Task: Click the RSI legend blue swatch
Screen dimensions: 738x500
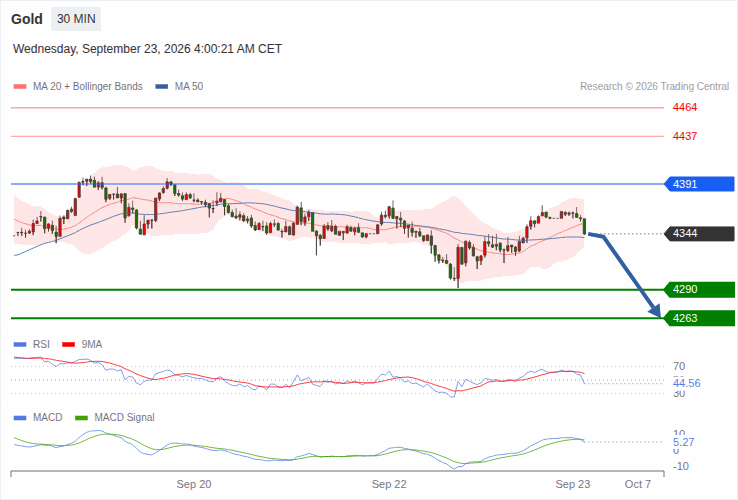Action: [x=20, y=345]
